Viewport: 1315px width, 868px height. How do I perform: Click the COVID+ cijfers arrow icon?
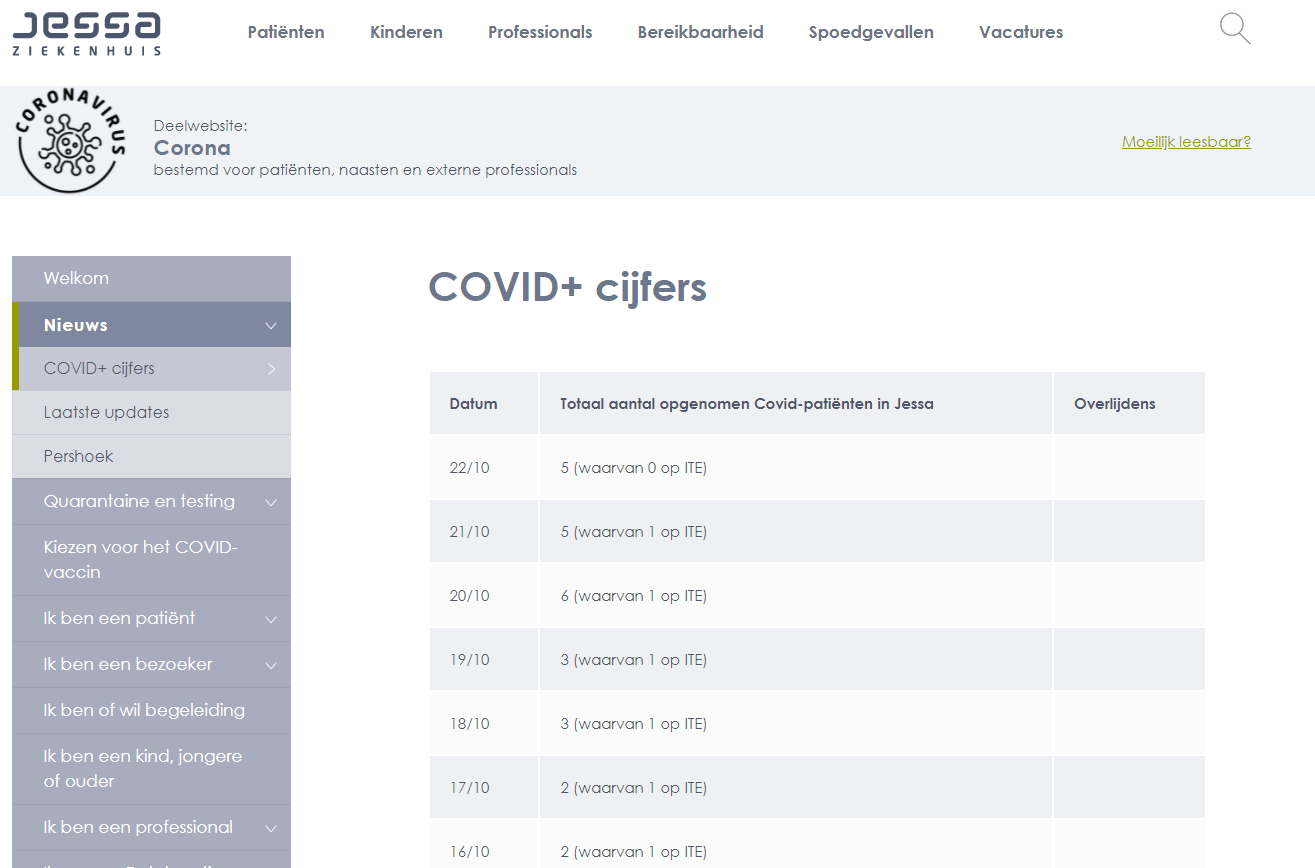click(x=271, y=369)
